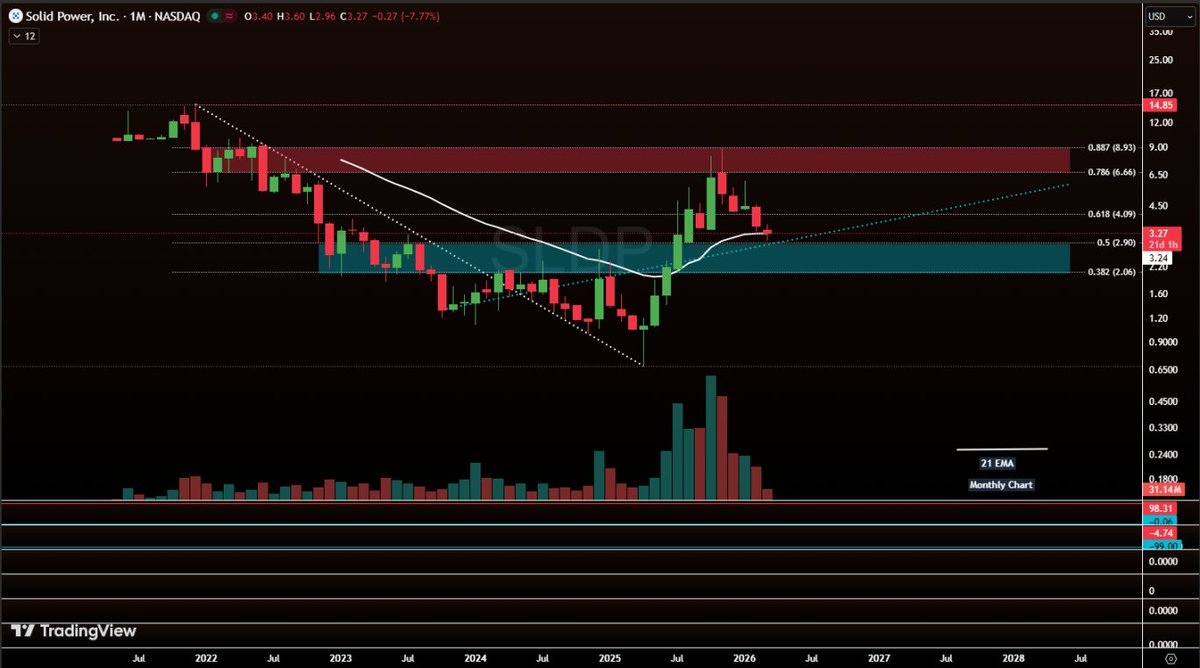Click the 25.00 price scale label
The height and width of the screenshot is (668, 1200).
[1161, 62]
